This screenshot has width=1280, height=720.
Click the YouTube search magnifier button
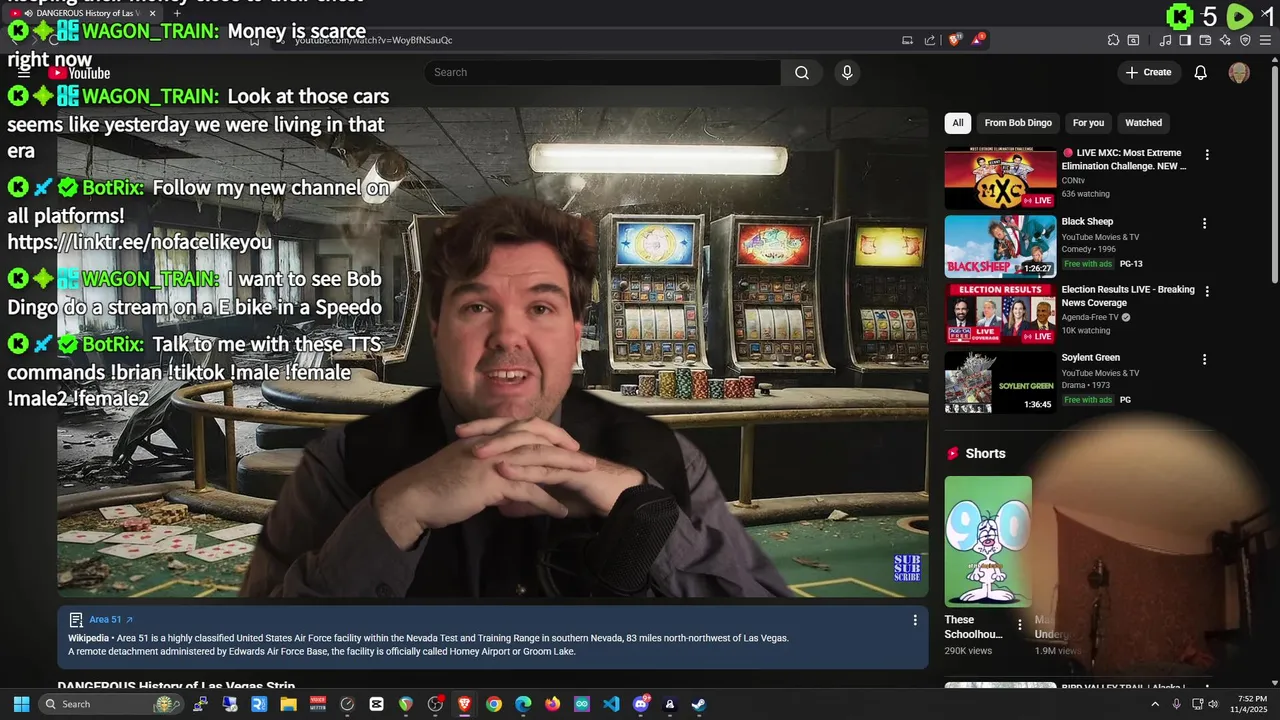[x=801, y=72]
